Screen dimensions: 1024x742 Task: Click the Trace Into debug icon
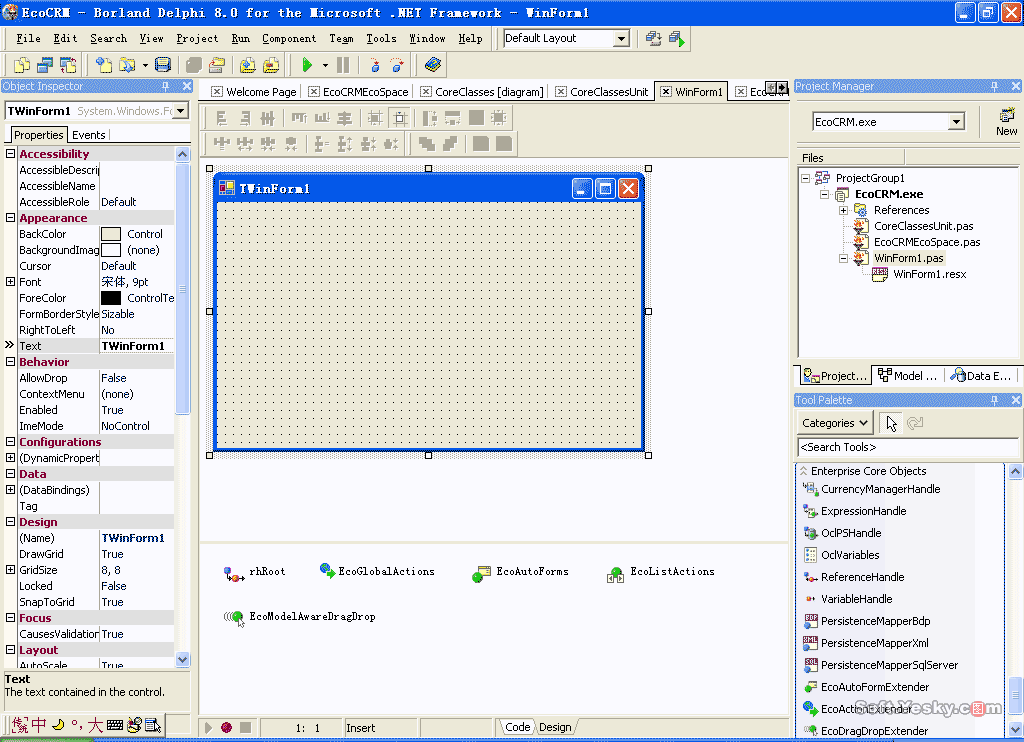pyautogui.click(x=375, y=65)
